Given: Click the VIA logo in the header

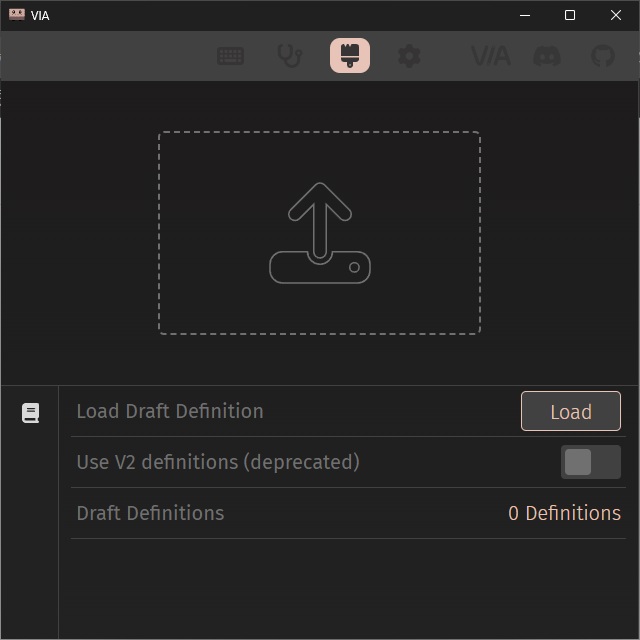Looking at the screenshot, I should (490, 56).
